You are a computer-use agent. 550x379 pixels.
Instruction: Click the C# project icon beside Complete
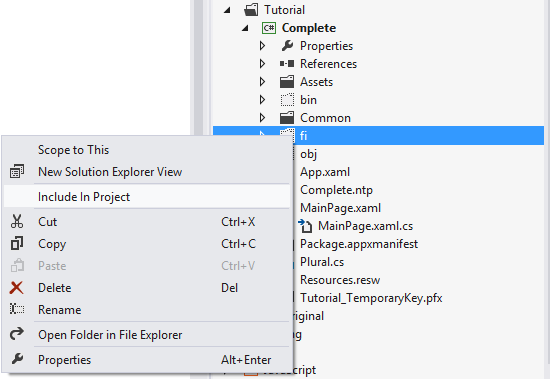click(x=269, y=28)
